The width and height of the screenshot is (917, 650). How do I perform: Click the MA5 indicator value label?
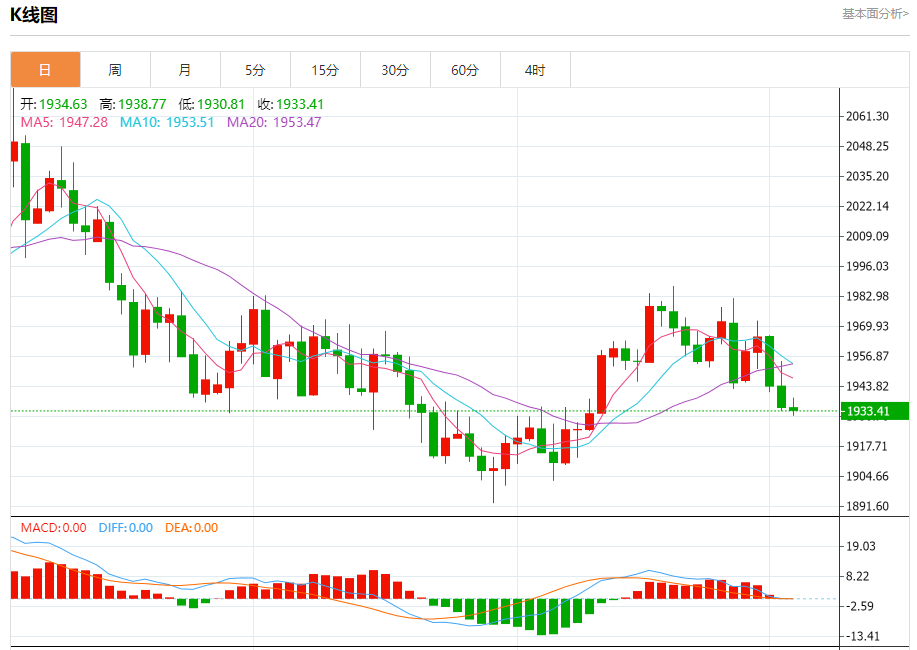(x=64, y=122)
